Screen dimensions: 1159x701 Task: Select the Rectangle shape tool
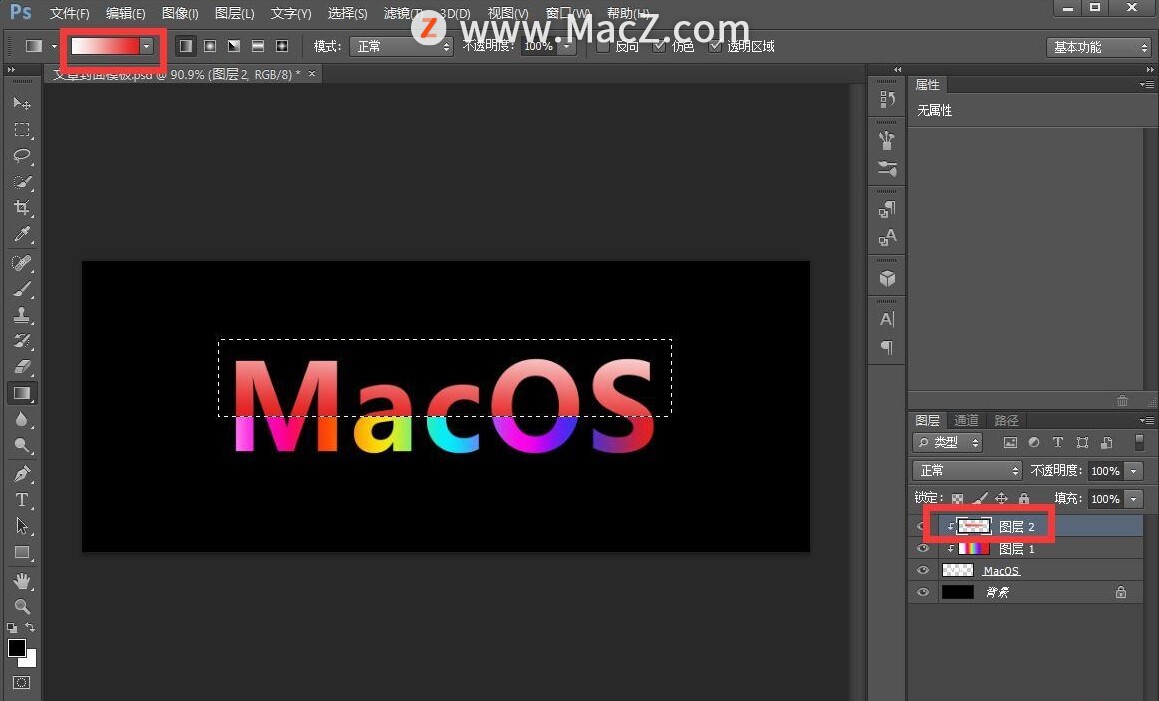tap(22, 552)
